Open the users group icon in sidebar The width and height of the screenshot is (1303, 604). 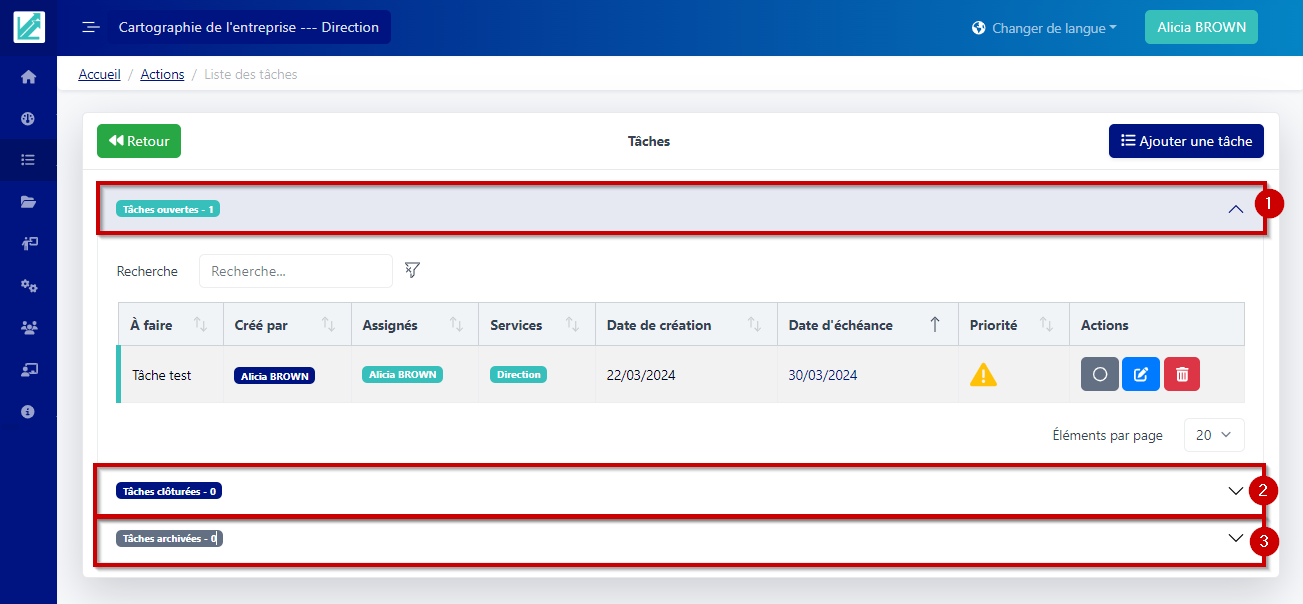coord(28,327)
